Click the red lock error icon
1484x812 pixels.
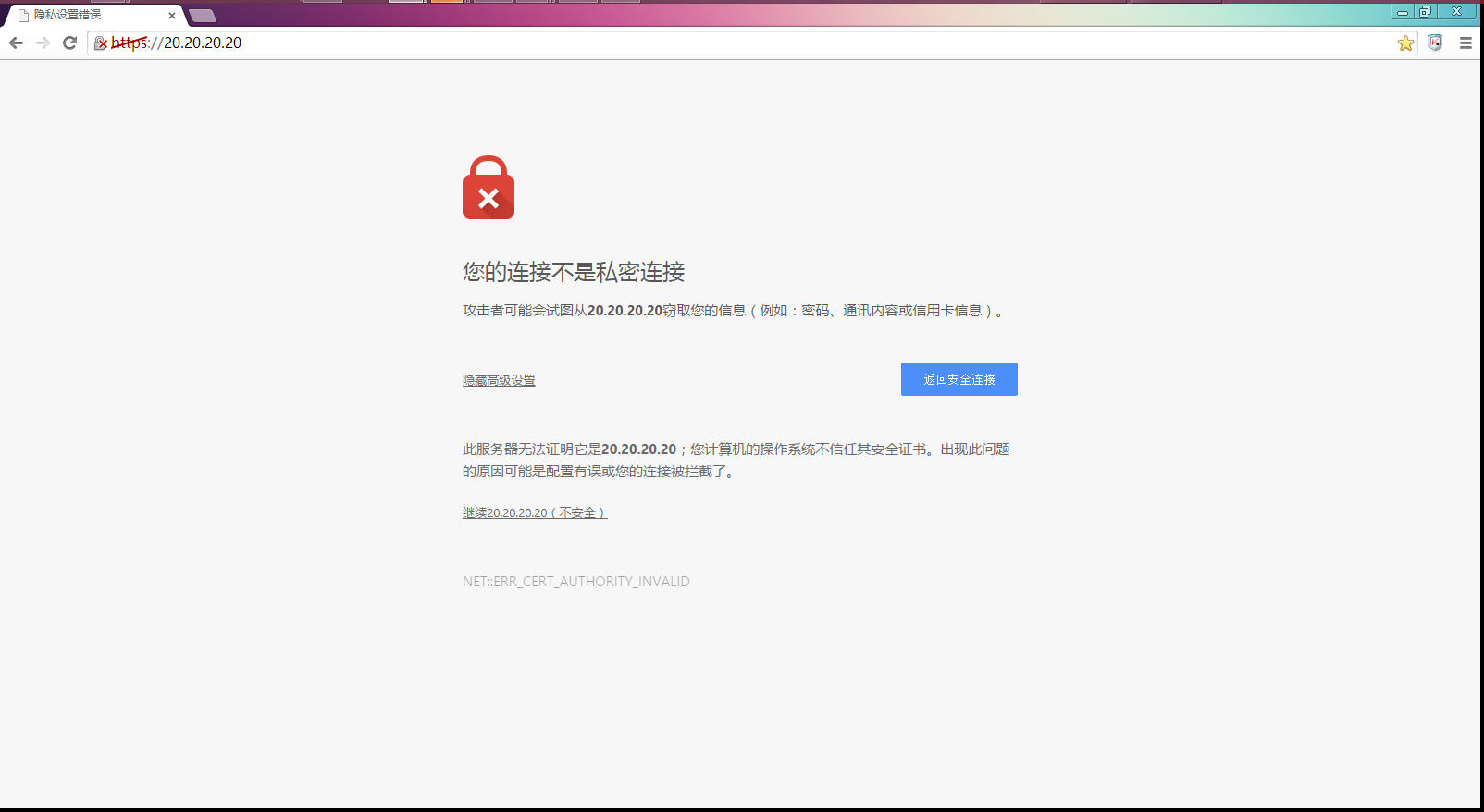tap(488, 188)
